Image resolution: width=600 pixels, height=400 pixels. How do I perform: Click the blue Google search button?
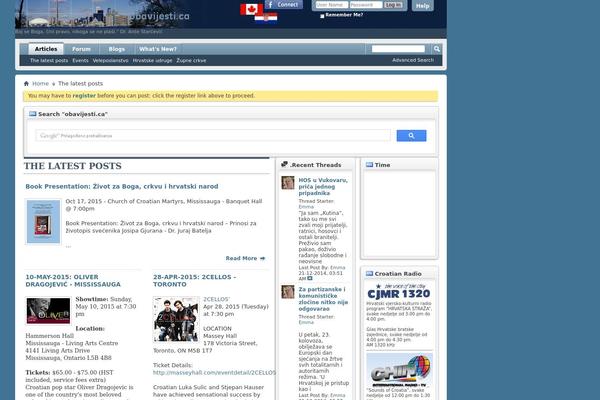(x=411, y=136)
